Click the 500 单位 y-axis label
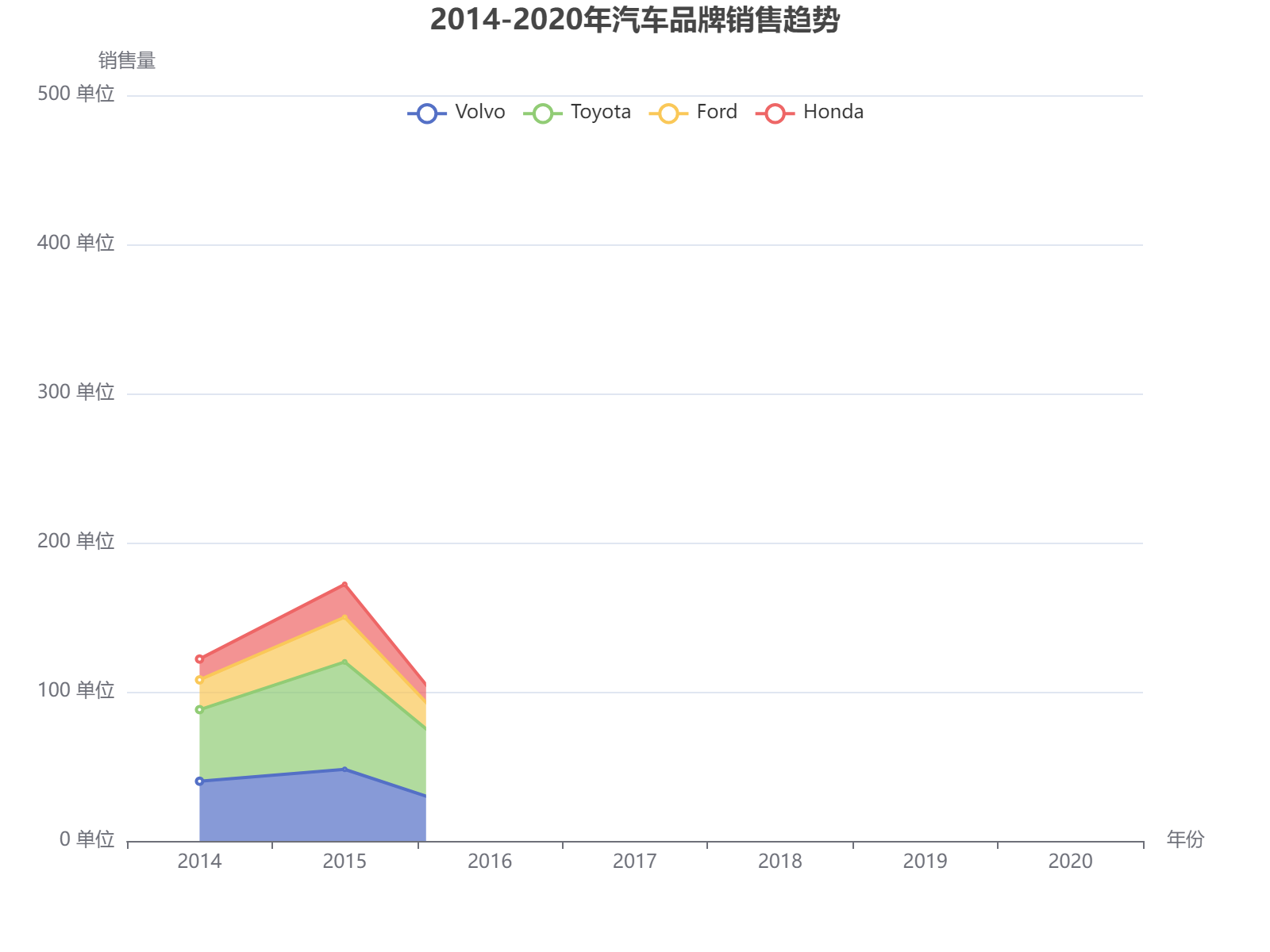1270x952 pixels. 76,93
